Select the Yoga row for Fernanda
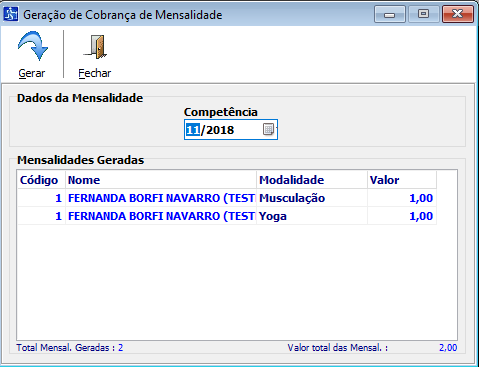480x367 pixels. [227, 216]
